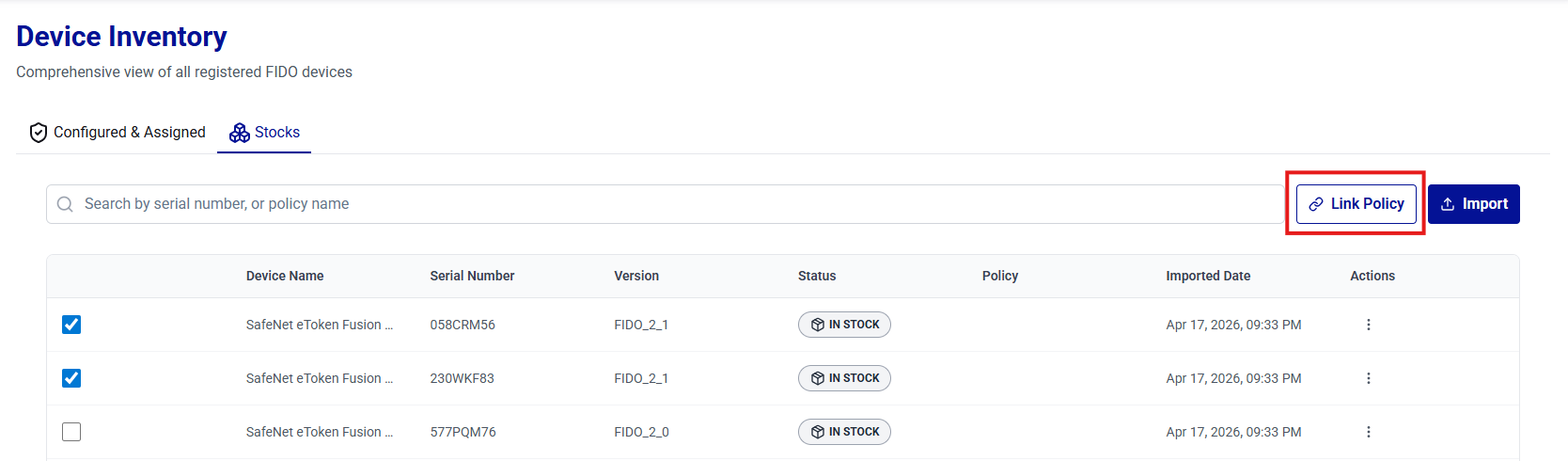Click the Imported Date column header

pyautogui.click(x=1208, y=276)
